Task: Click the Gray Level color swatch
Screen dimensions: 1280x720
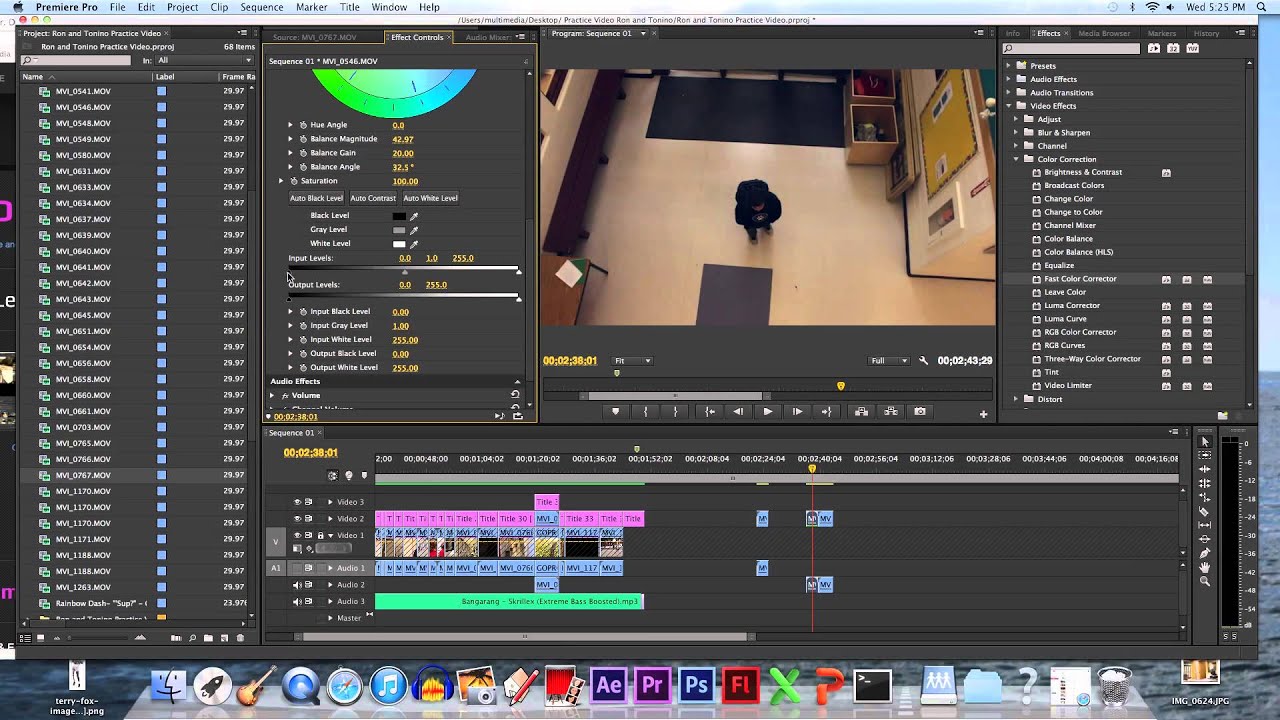Action: point(399,230)
